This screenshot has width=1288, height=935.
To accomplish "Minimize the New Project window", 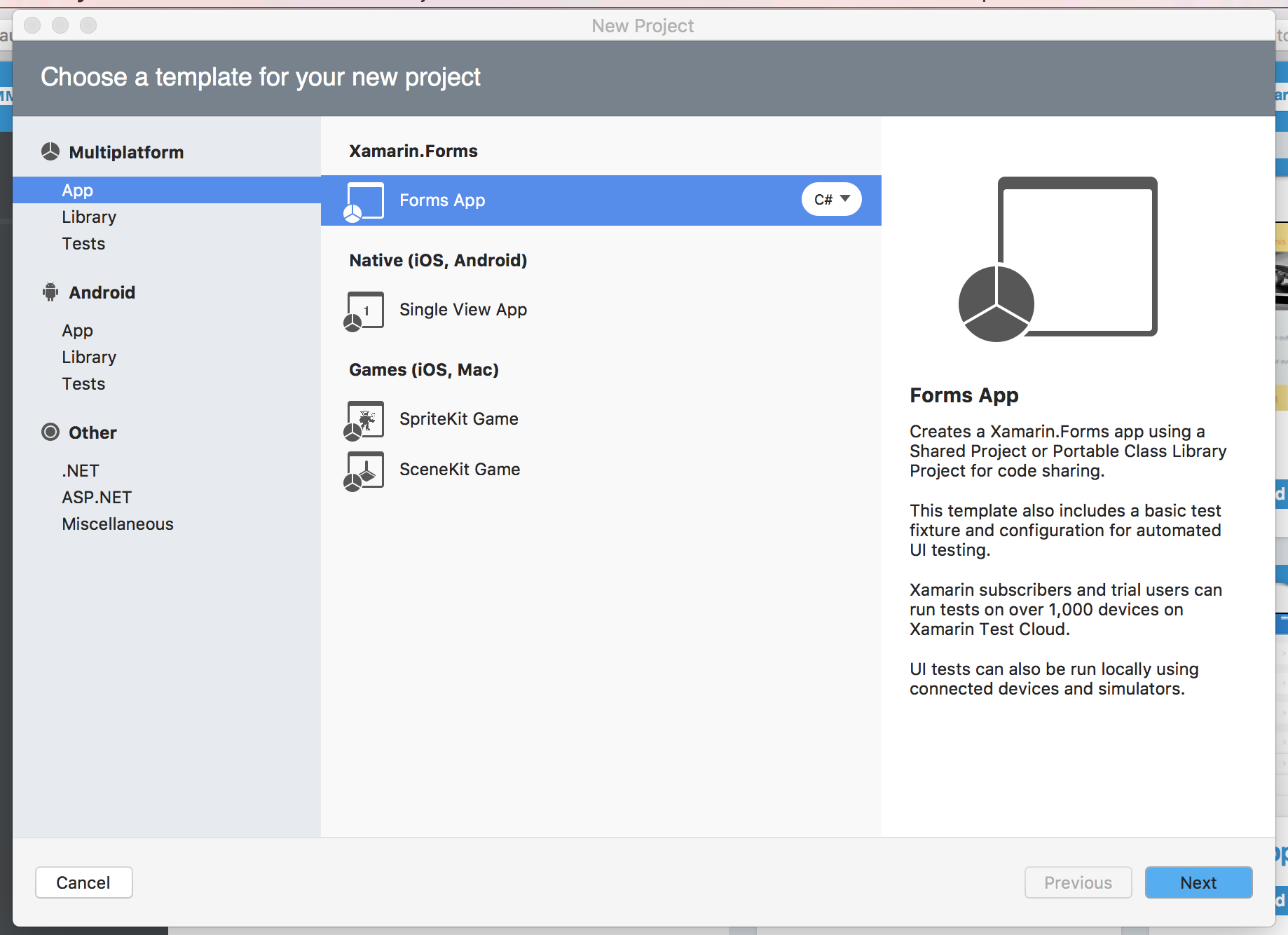I will click(x=60, y=25).
